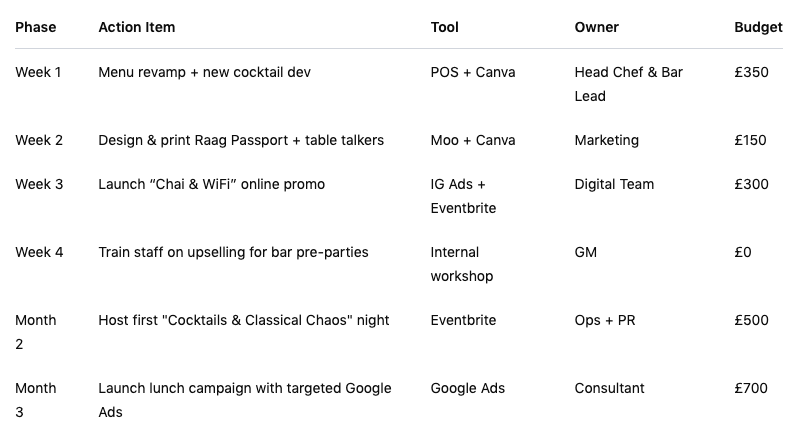Select 'Menu revamp + new cocktail dev' text
Viewport: 792px width, 436px height.
(x=205, y=72)
